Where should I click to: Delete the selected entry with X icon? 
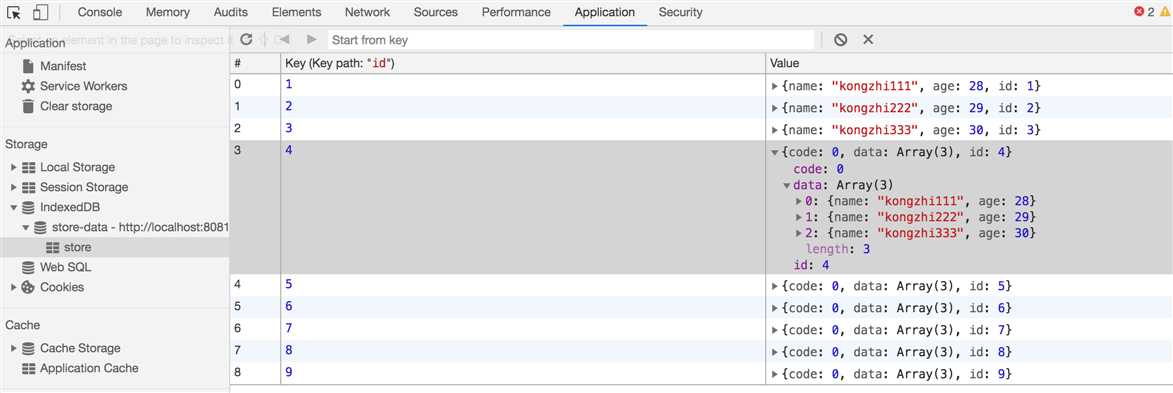coord(868,40)
